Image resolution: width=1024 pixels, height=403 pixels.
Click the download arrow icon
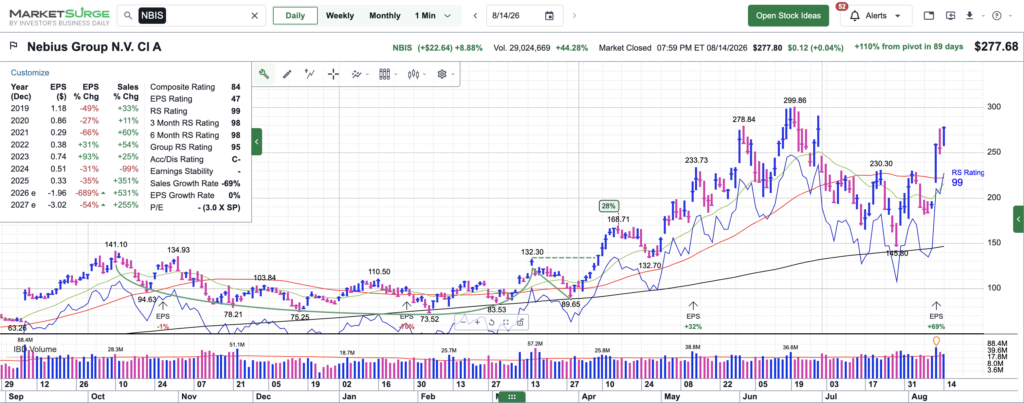969,15
